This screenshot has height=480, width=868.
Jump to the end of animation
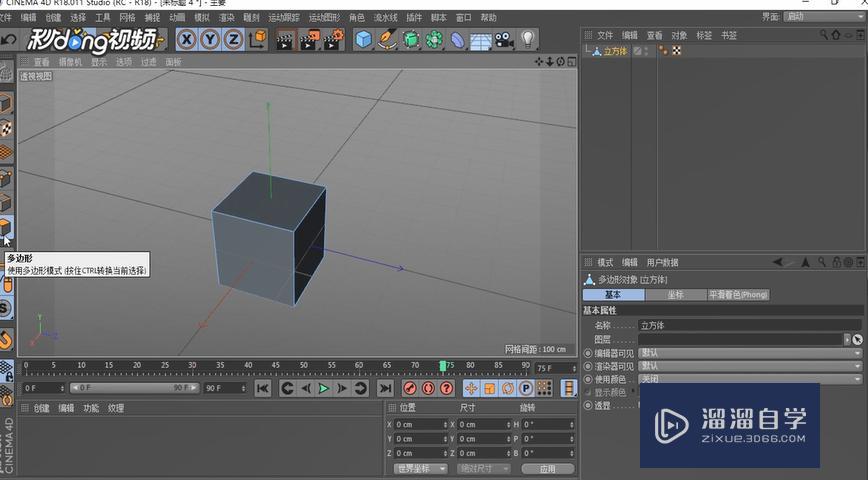pyautogui.click(x=385, y=388)
